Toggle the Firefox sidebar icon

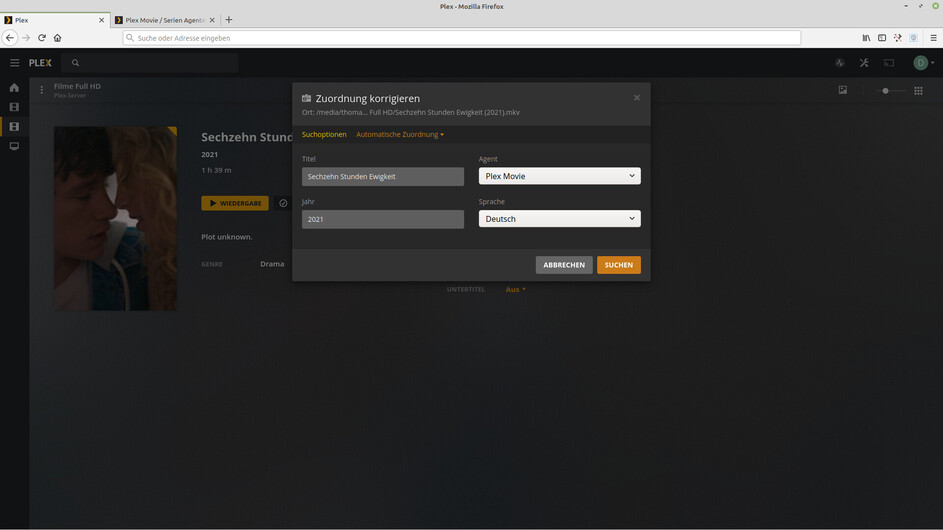[x=882, y=38]
